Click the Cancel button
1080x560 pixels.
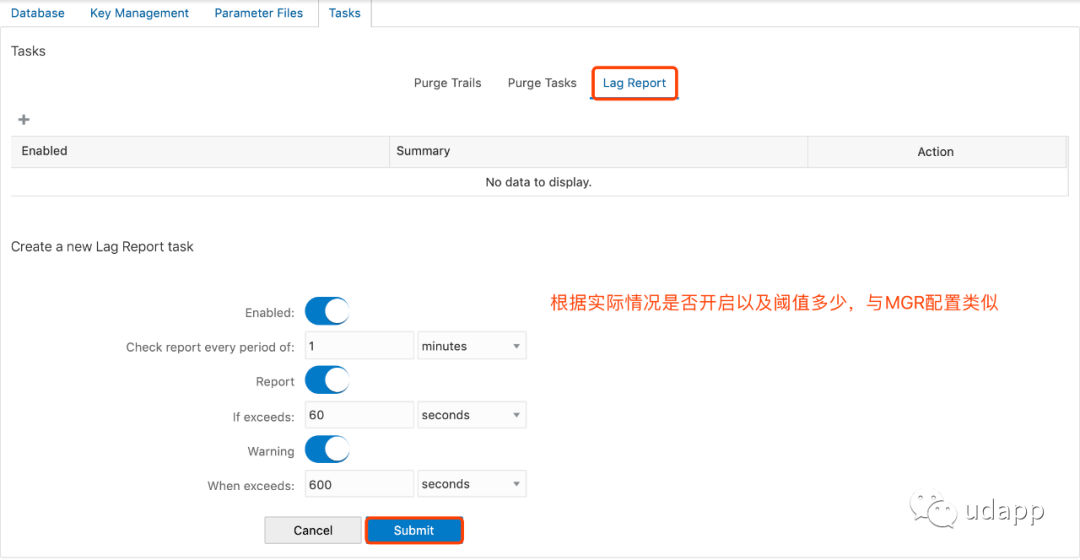tap(313, 530)
